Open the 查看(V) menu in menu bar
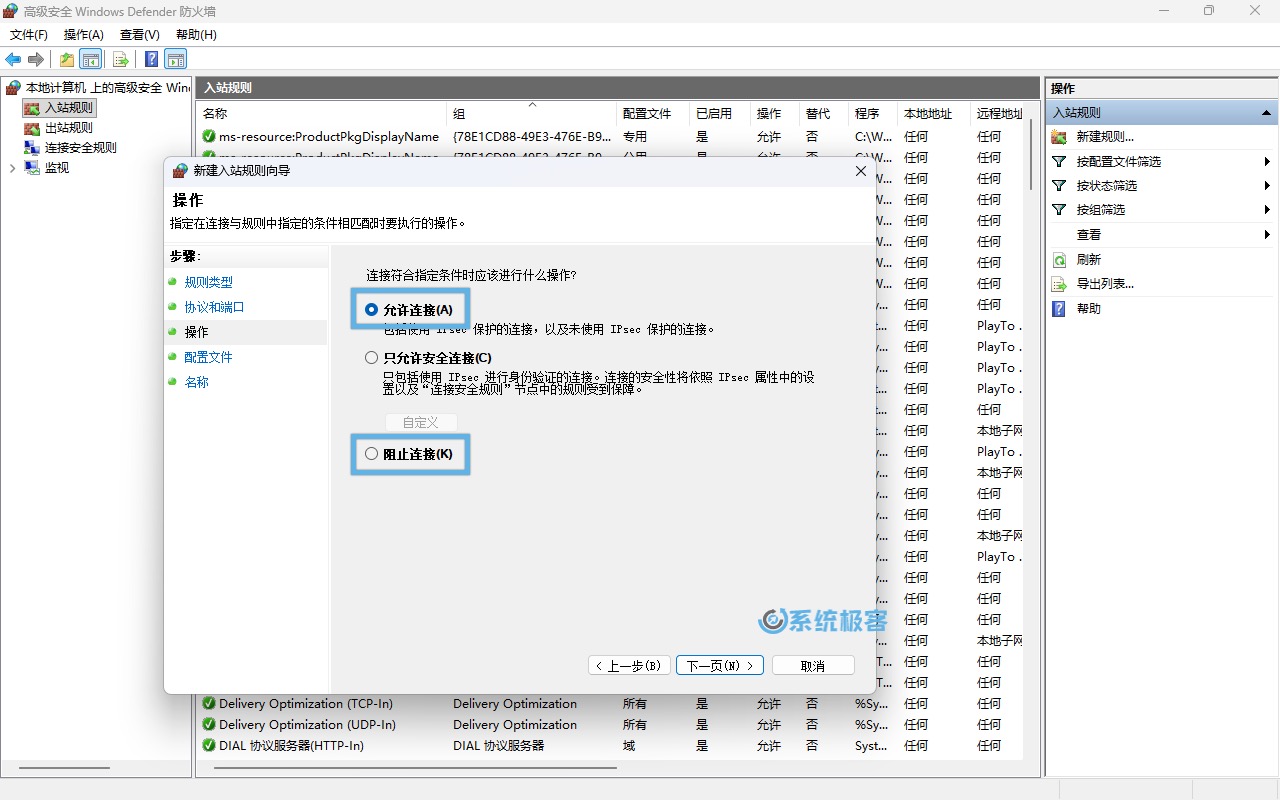1280x800 pixels. point(139,34)
